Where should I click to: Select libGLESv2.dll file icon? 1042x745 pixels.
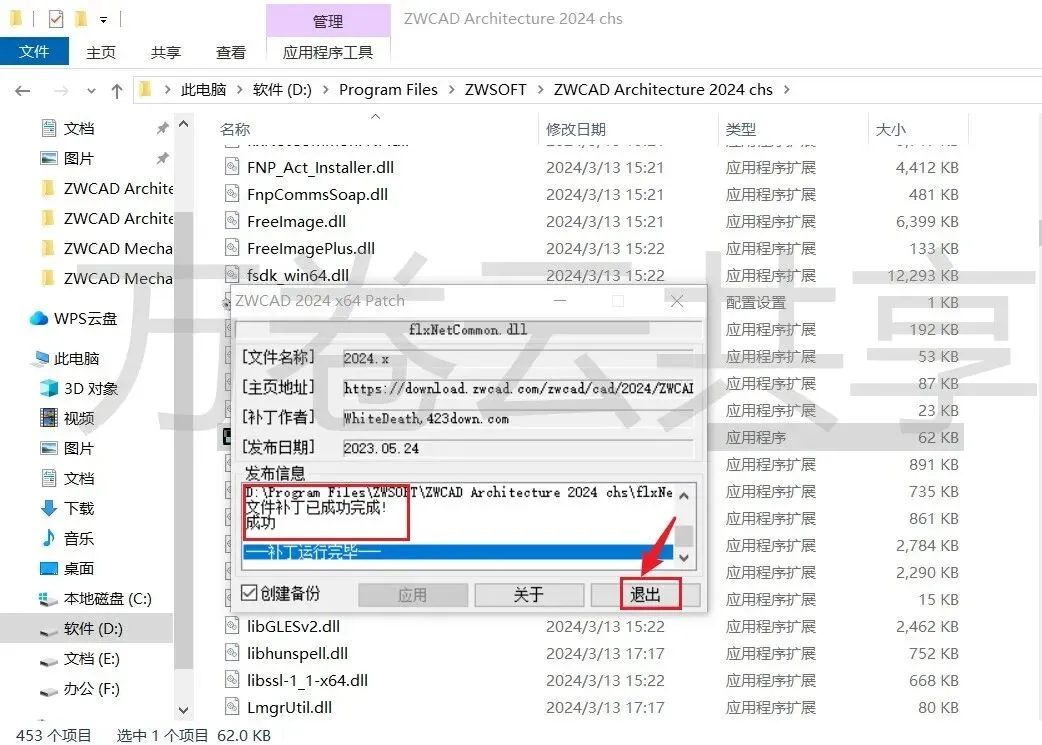pyautogui.click(x=231, y=626)
